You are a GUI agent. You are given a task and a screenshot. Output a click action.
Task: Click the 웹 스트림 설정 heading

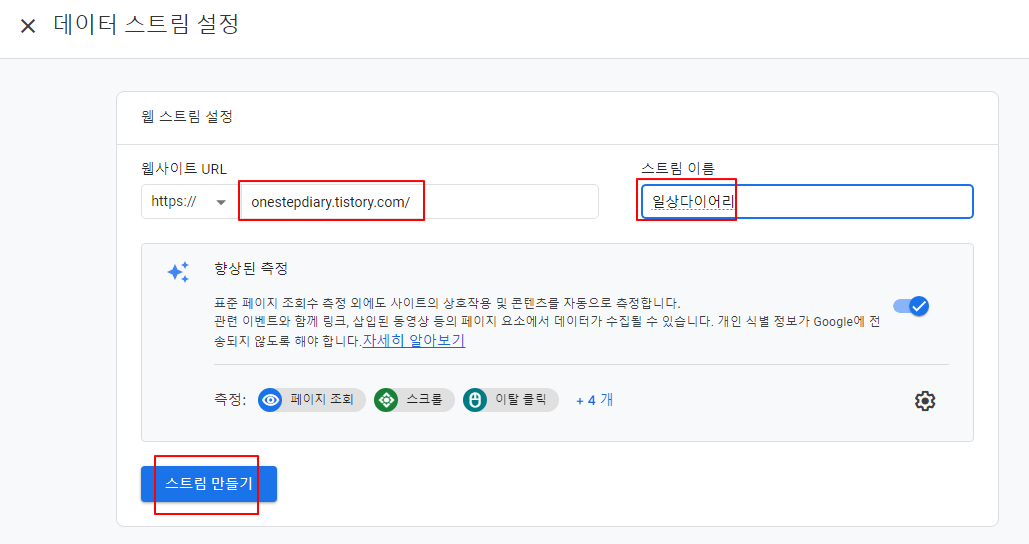click(x=187, y=117)
